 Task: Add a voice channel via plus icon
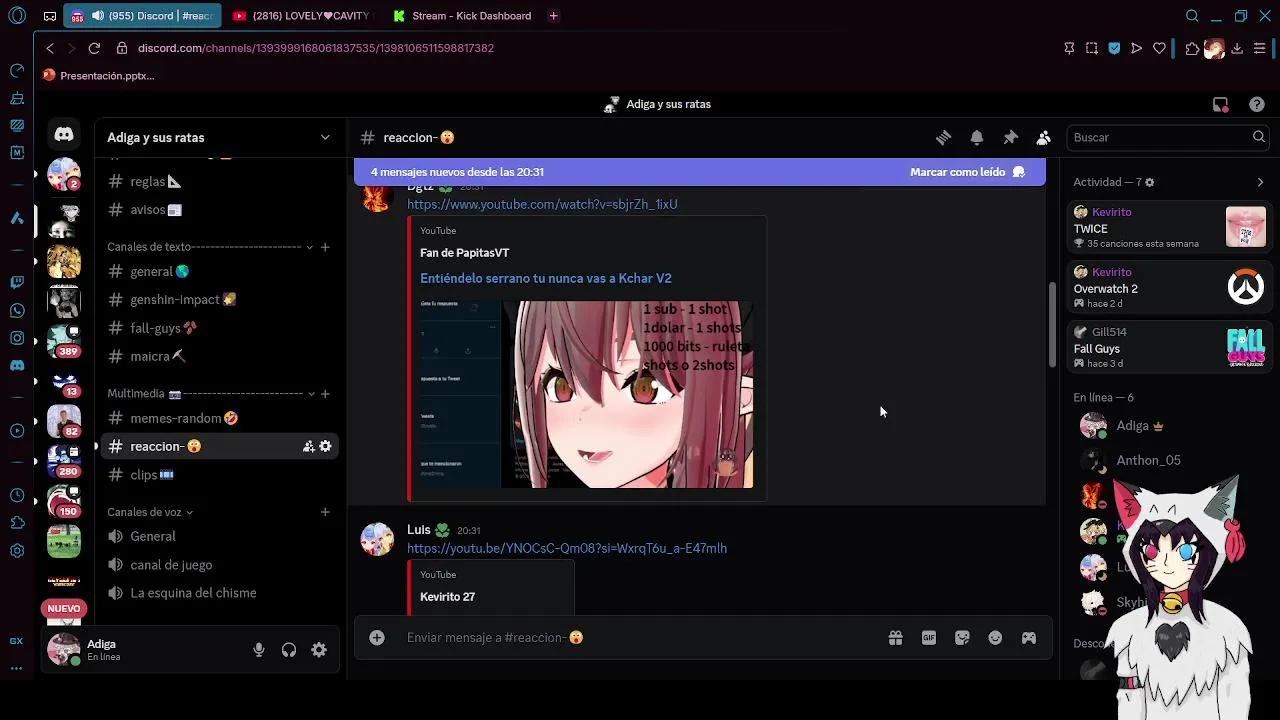[x=325, y=512]
